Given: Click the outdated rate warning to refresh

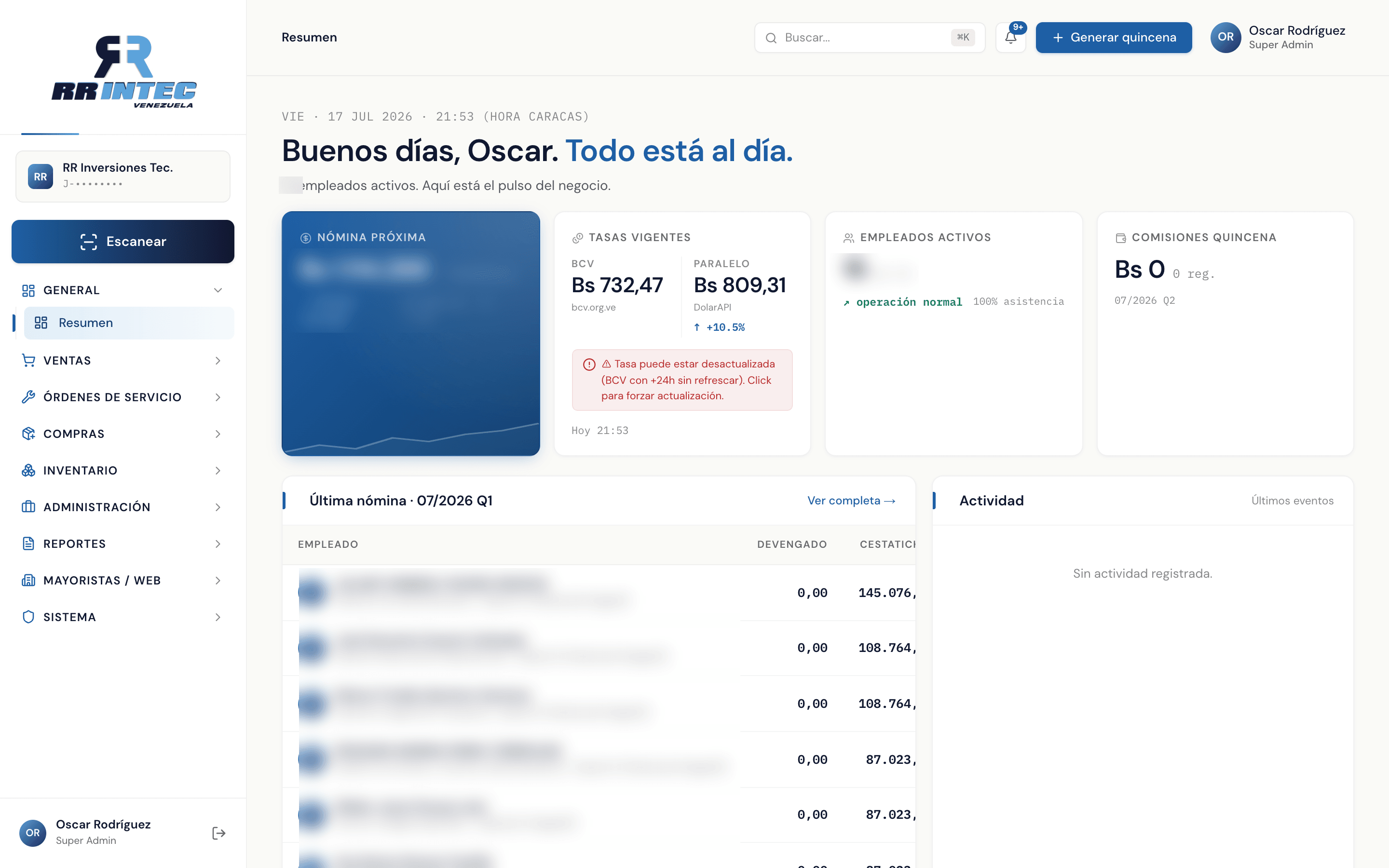Looking at the screenshot, I should coord(682,380).
